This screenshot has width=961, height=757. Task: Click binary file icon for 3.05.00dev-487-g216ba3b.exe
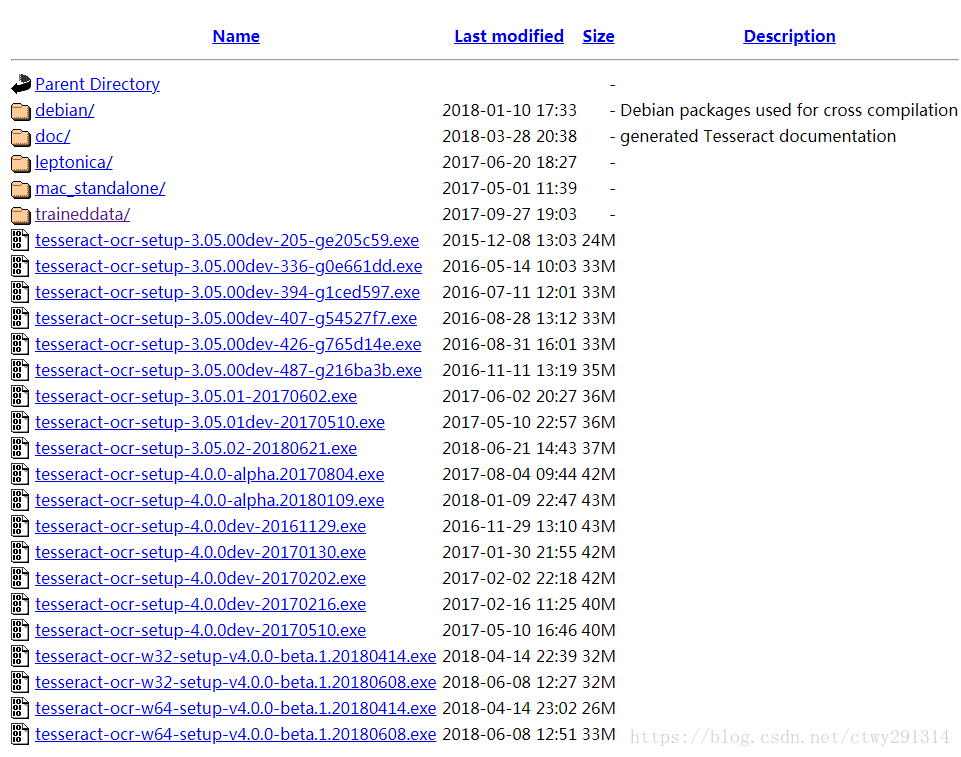[x=20, y=370]
